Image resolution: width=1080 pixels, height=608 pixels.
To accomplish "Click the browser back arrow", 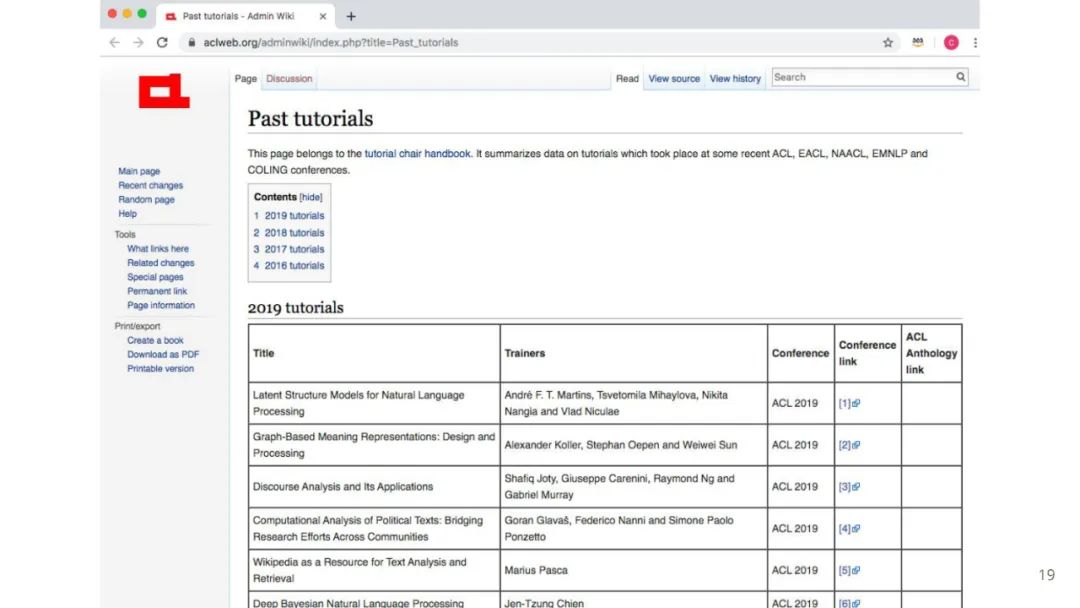I will (114, 43).
